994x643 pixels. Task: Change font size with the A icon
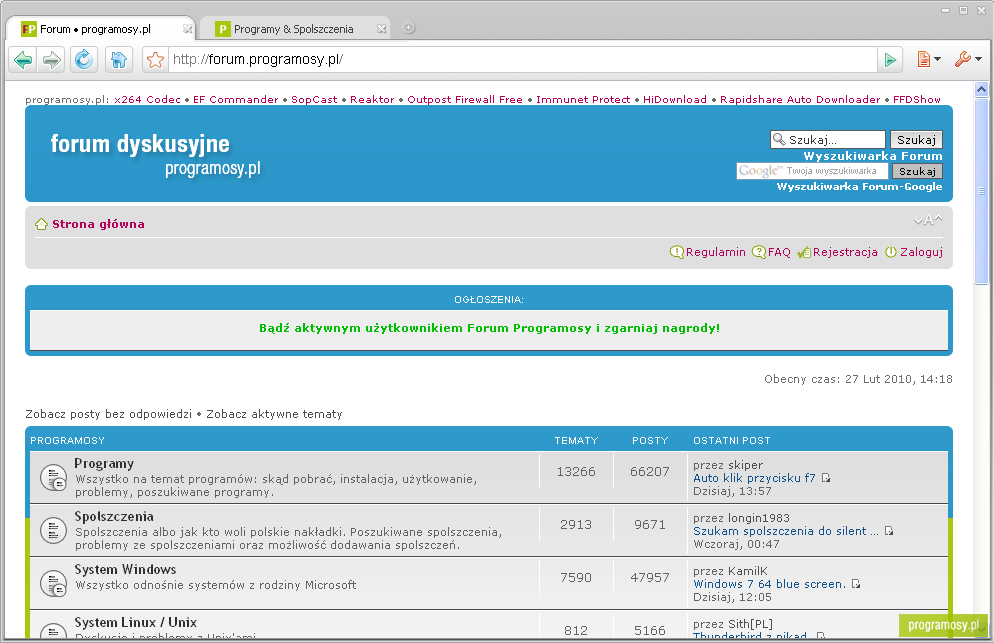click(928, 220)
